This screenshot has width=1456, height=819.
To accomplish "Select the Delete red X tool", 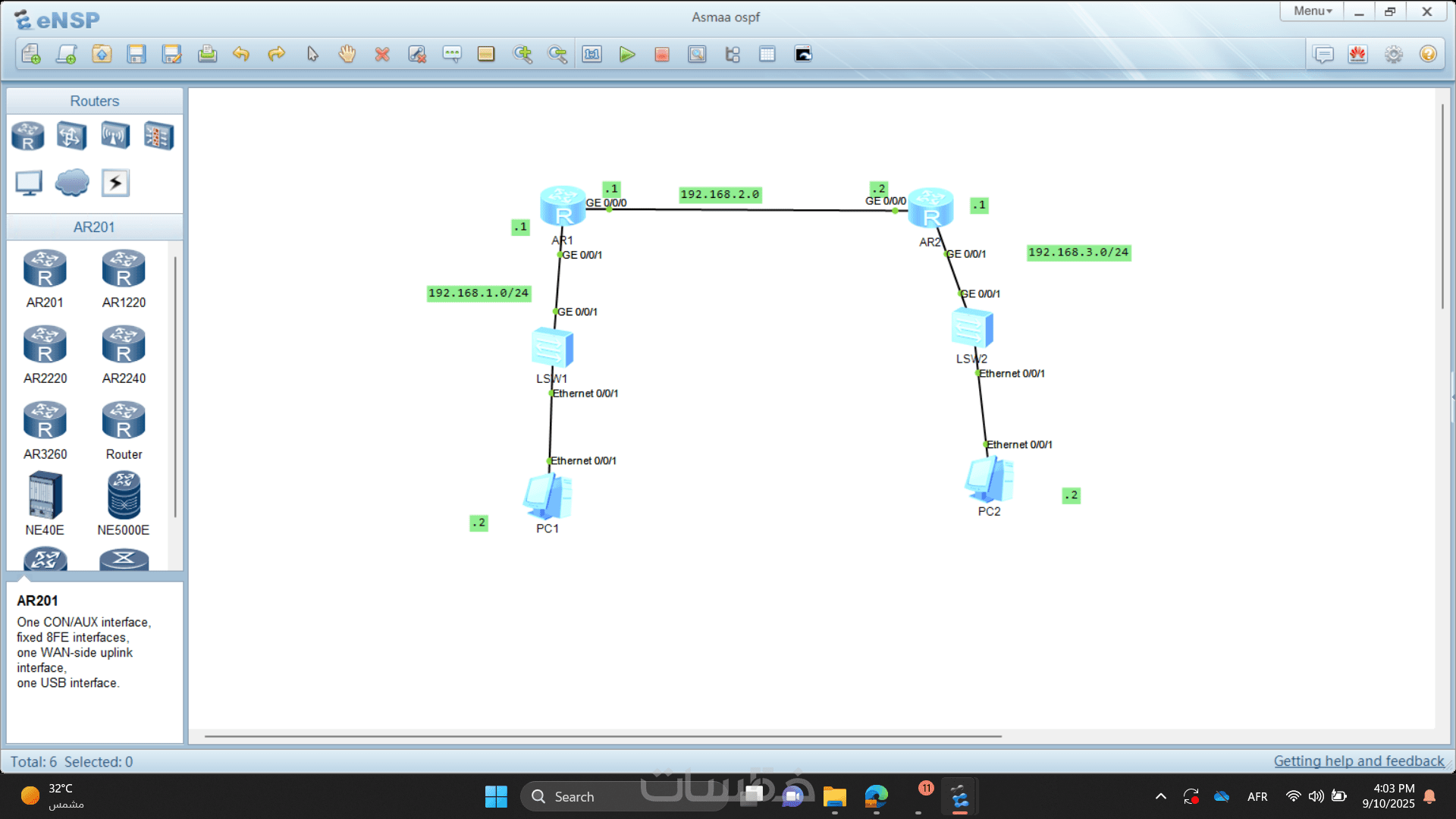I will click(x=382, y=55).
